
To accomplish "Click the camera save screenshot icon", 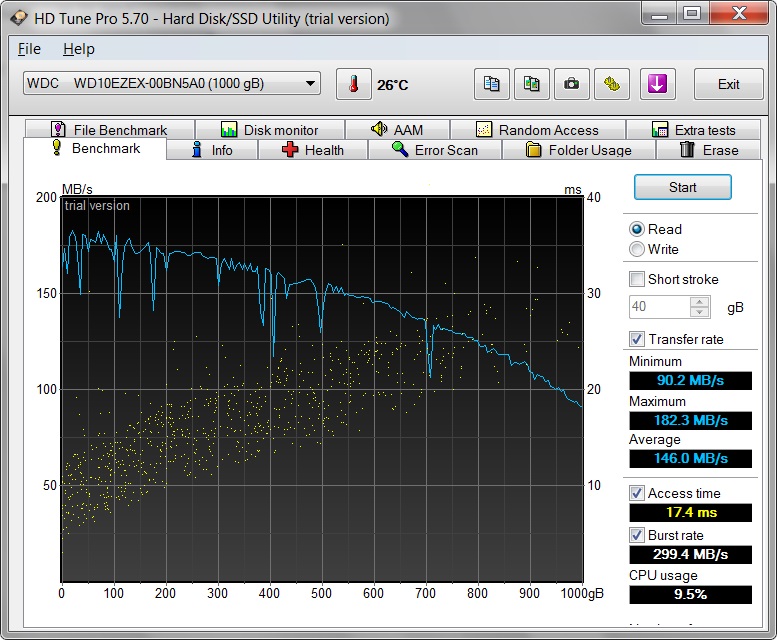I will pos(571,84).
